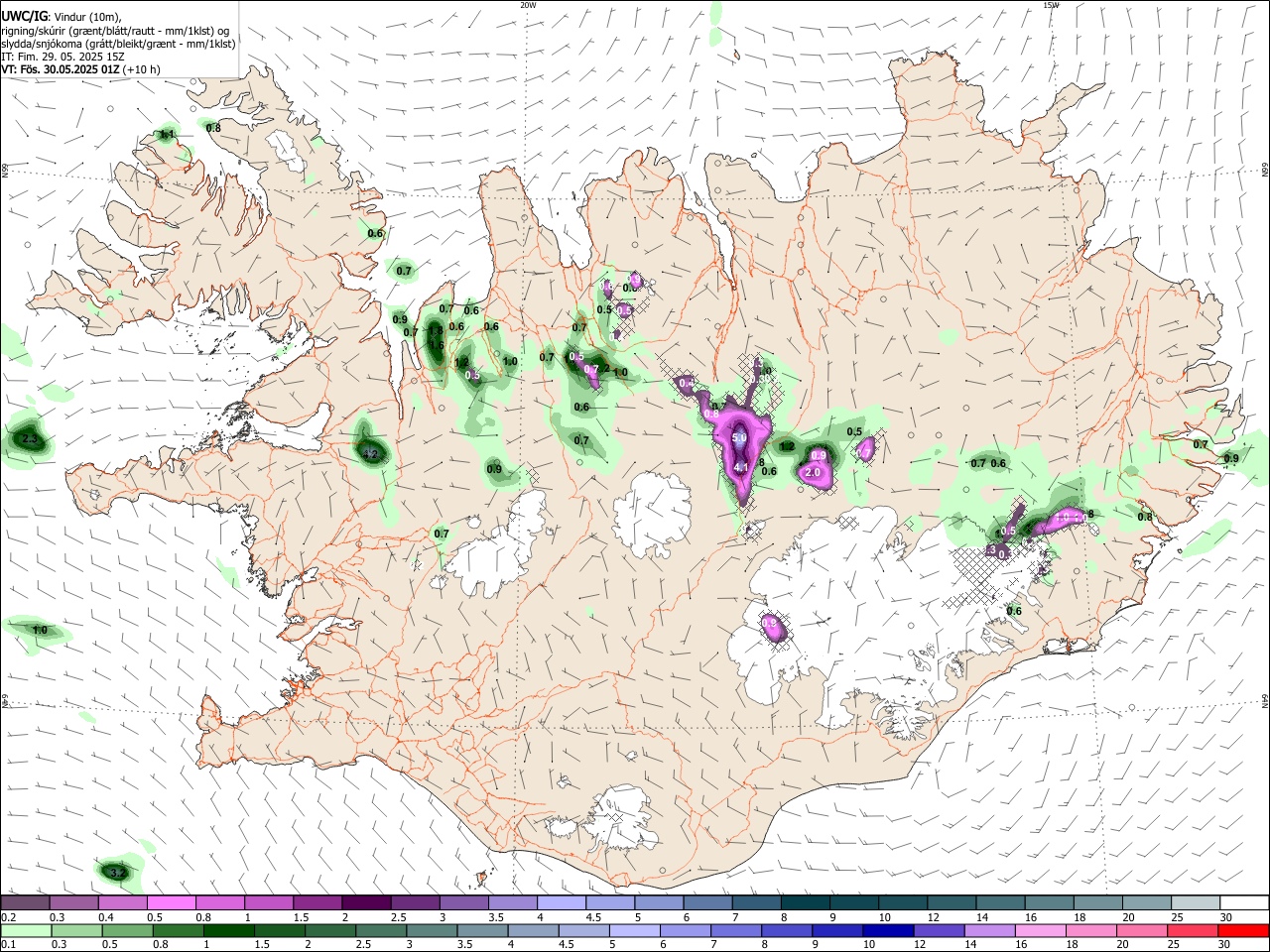Select lower scale swatch between 0.3 and 0.5
Viewport: 1270px width, 952px height.
(x=76, y=930)
